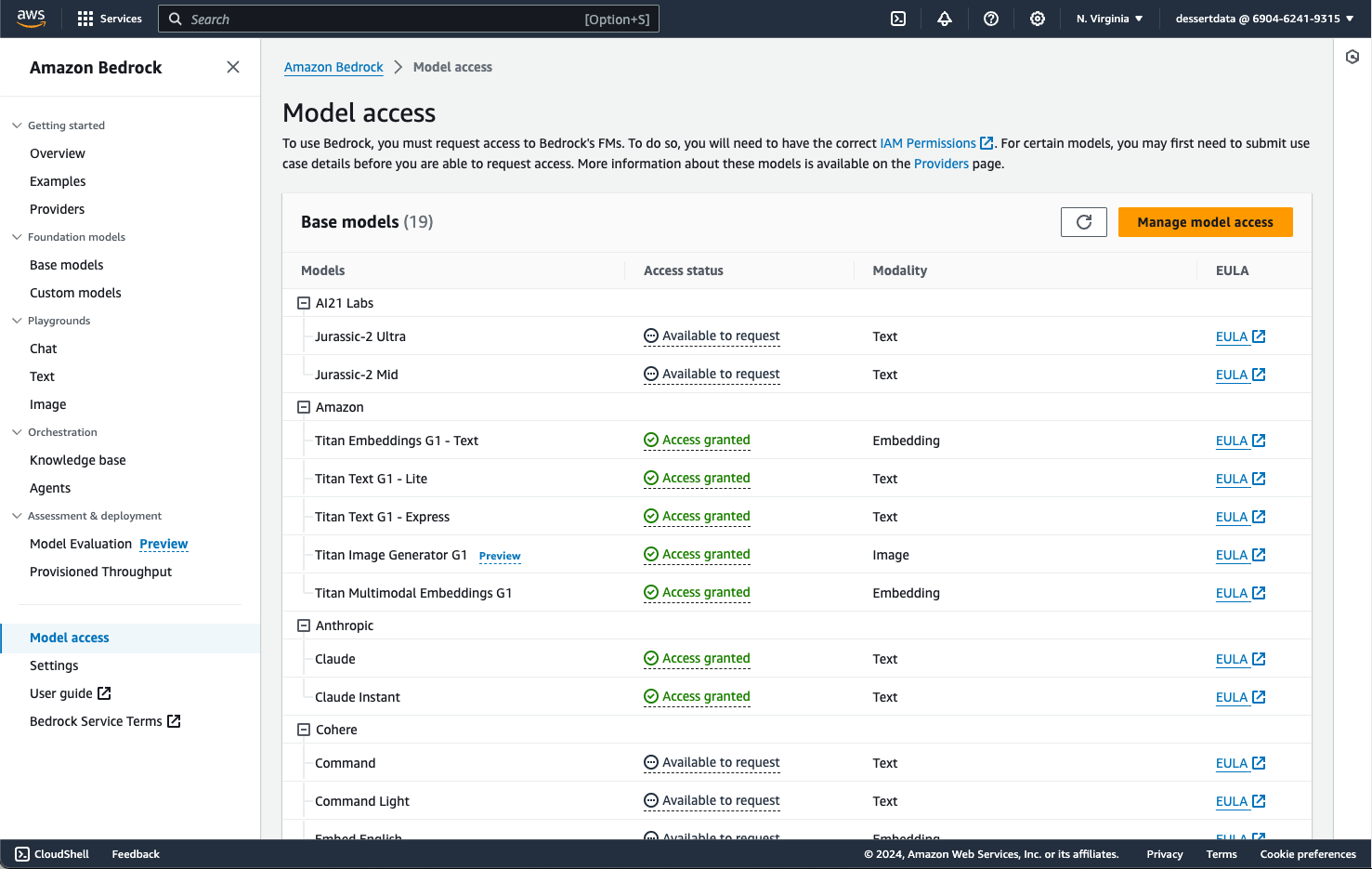Close the Amazon Bedrock side navigation
The width and height of the screenshot is (1372, 869).
pyautogui.click(x=233, y=67)
